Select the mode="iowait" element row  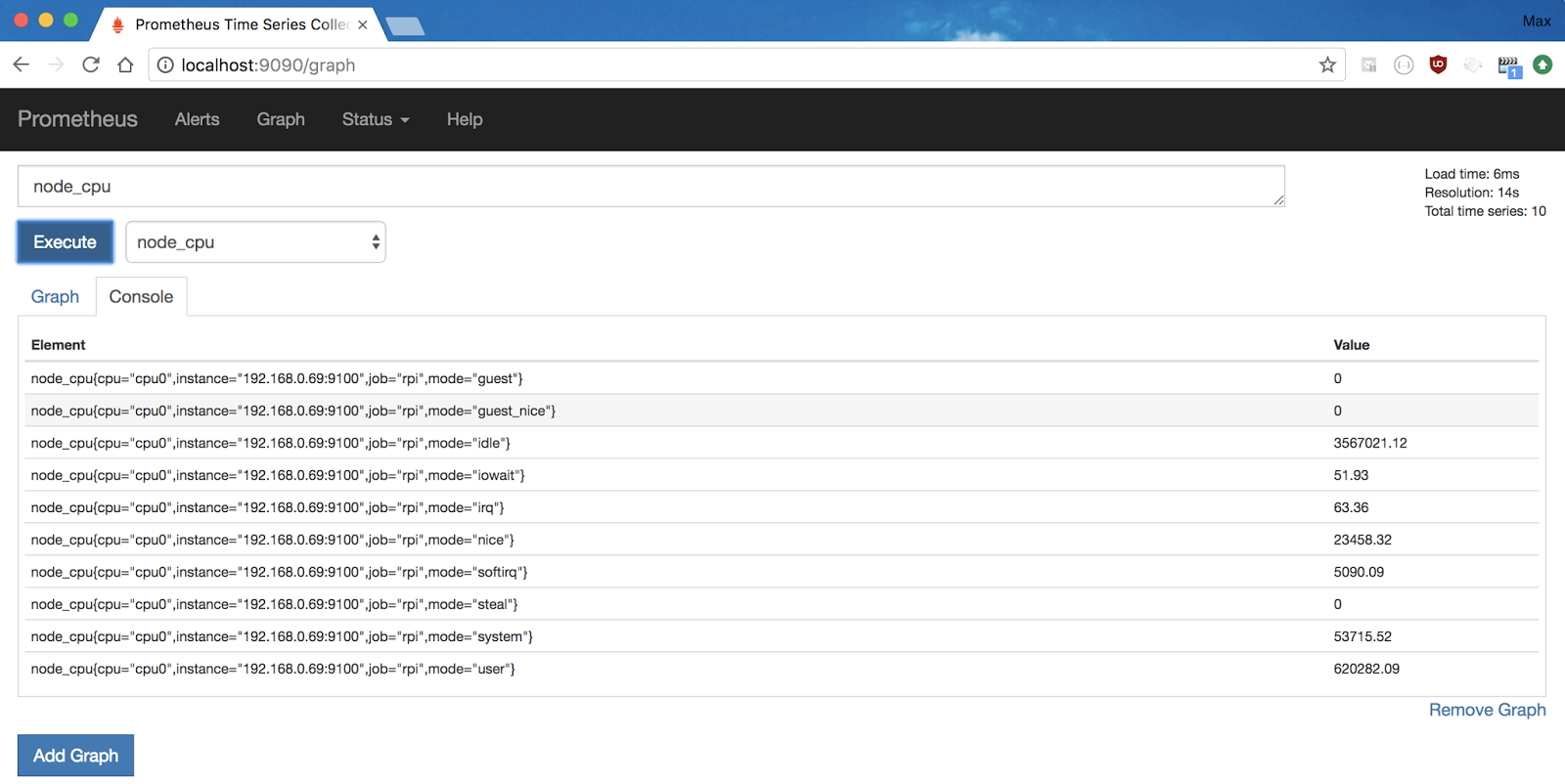point(782,475)
